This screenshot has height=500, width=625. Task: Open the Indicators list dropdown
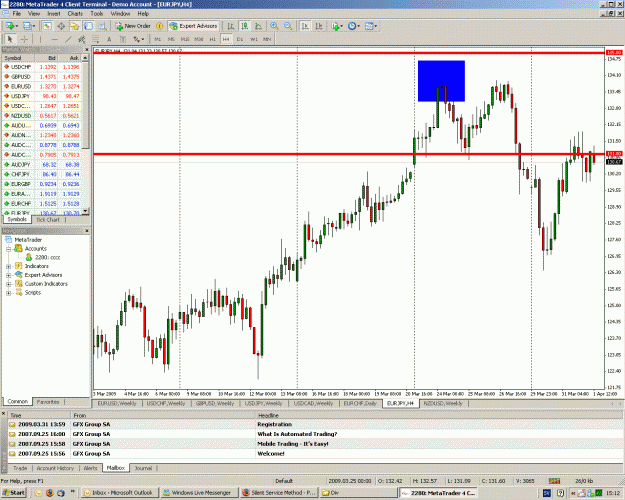click(x=336, y=26)
